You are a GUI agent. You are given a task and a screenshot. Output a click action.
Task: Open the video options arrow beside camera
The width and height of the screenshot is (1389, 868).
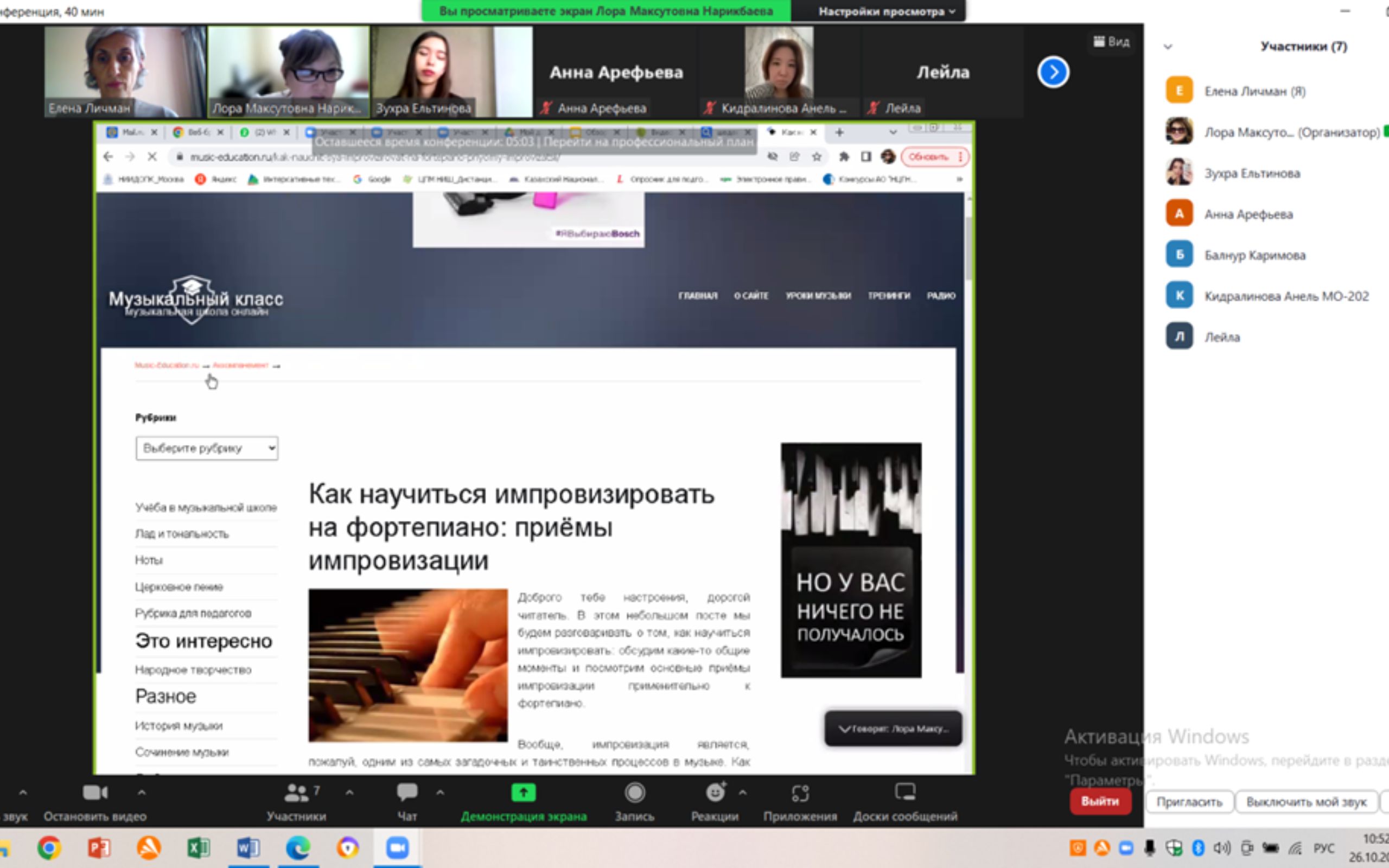click(x=142, y=793)
